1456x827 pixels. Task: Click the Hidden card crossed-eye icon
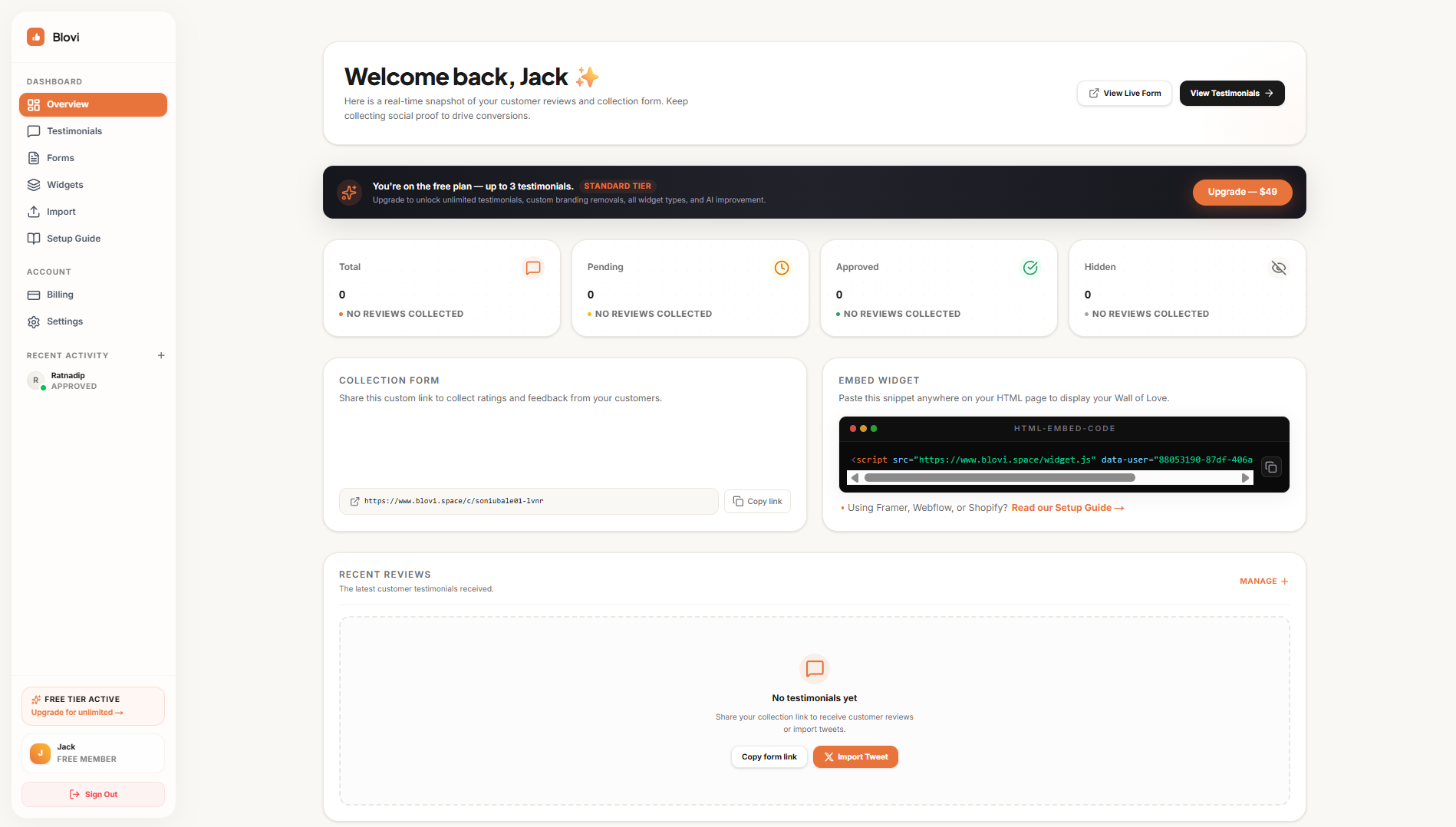(x=1279, y=268)
